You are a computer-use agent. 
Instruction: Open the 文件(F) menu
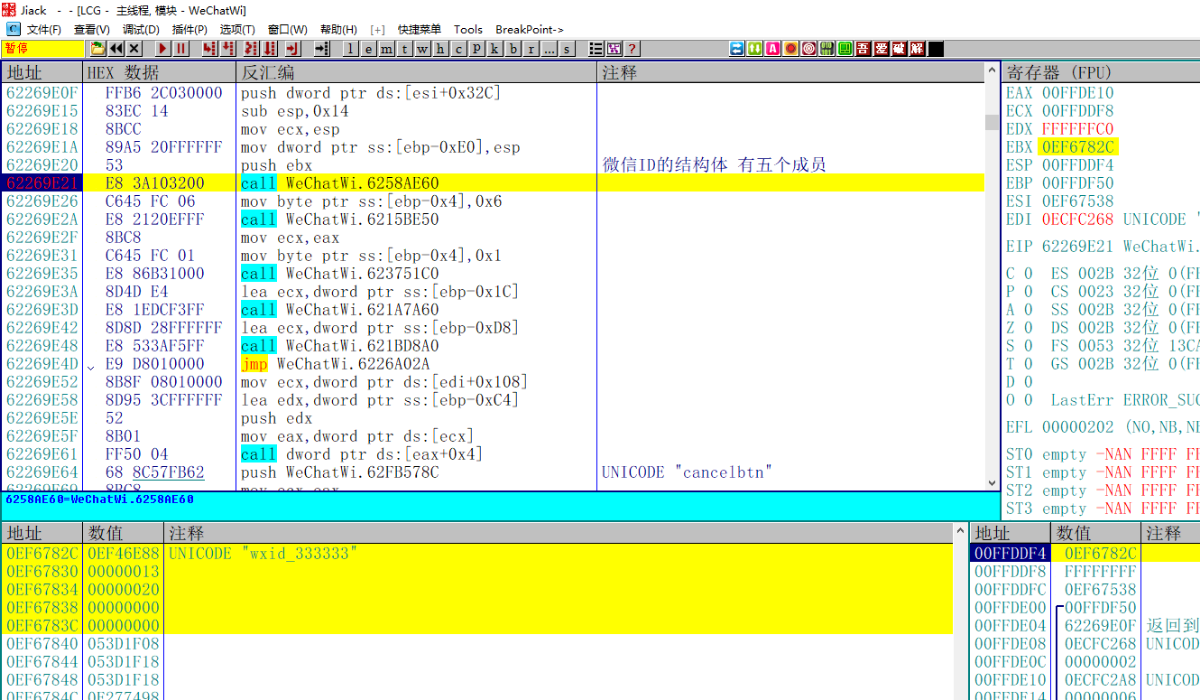click(44, 29)
